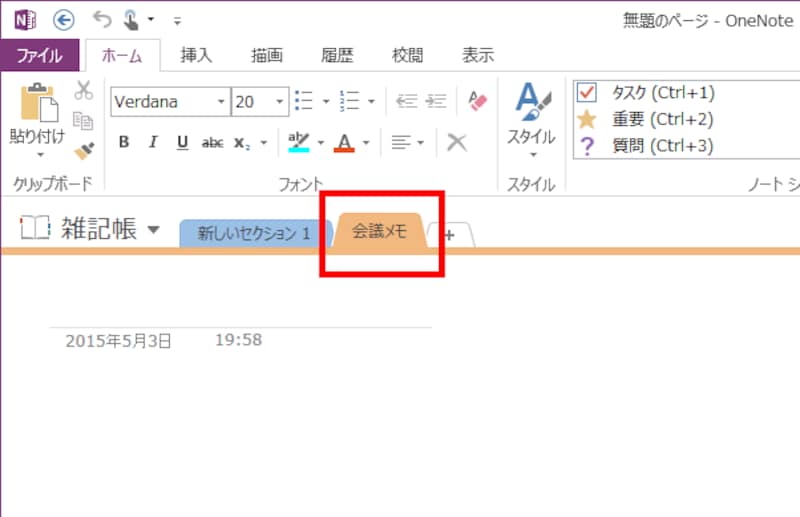
Task: Switch to the 挿入 tab
Action: (196, 55)
